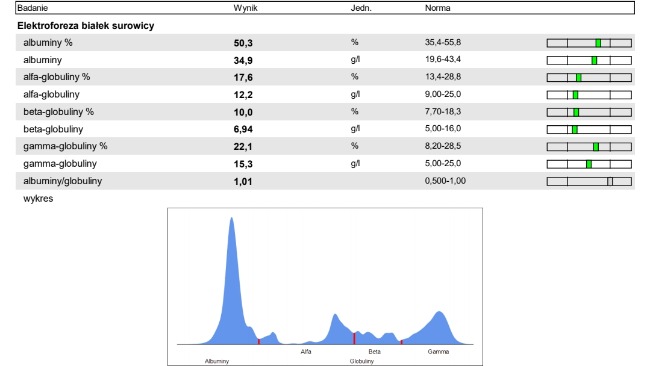Click the wykres label
Image resolution: width=650 pixels, height=366 pixels.
[x=38, y=199]
